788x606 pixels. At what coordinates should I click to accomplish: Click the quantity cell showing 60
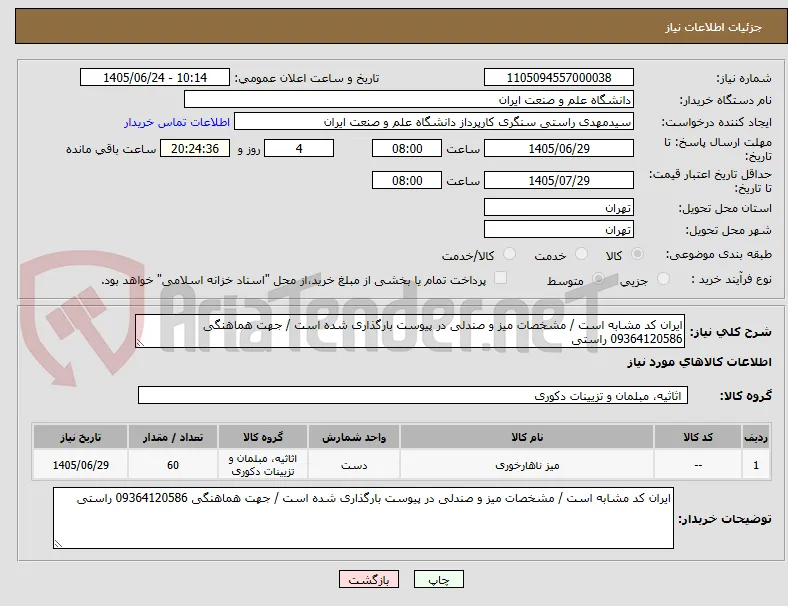(x=173, y=465)
